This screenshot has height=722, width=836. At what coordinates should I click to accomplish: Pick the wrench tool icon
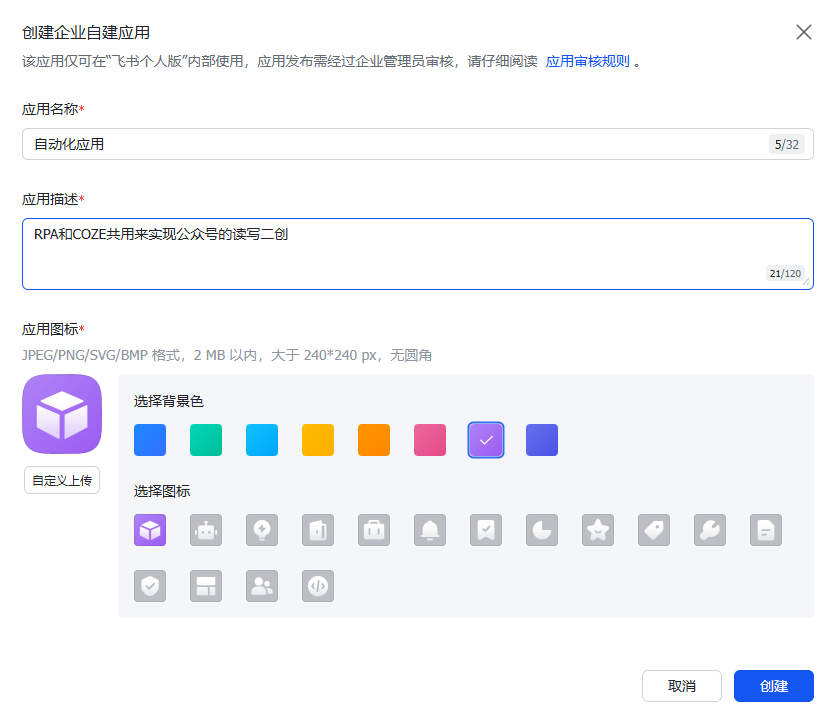(x=710, y=530)
